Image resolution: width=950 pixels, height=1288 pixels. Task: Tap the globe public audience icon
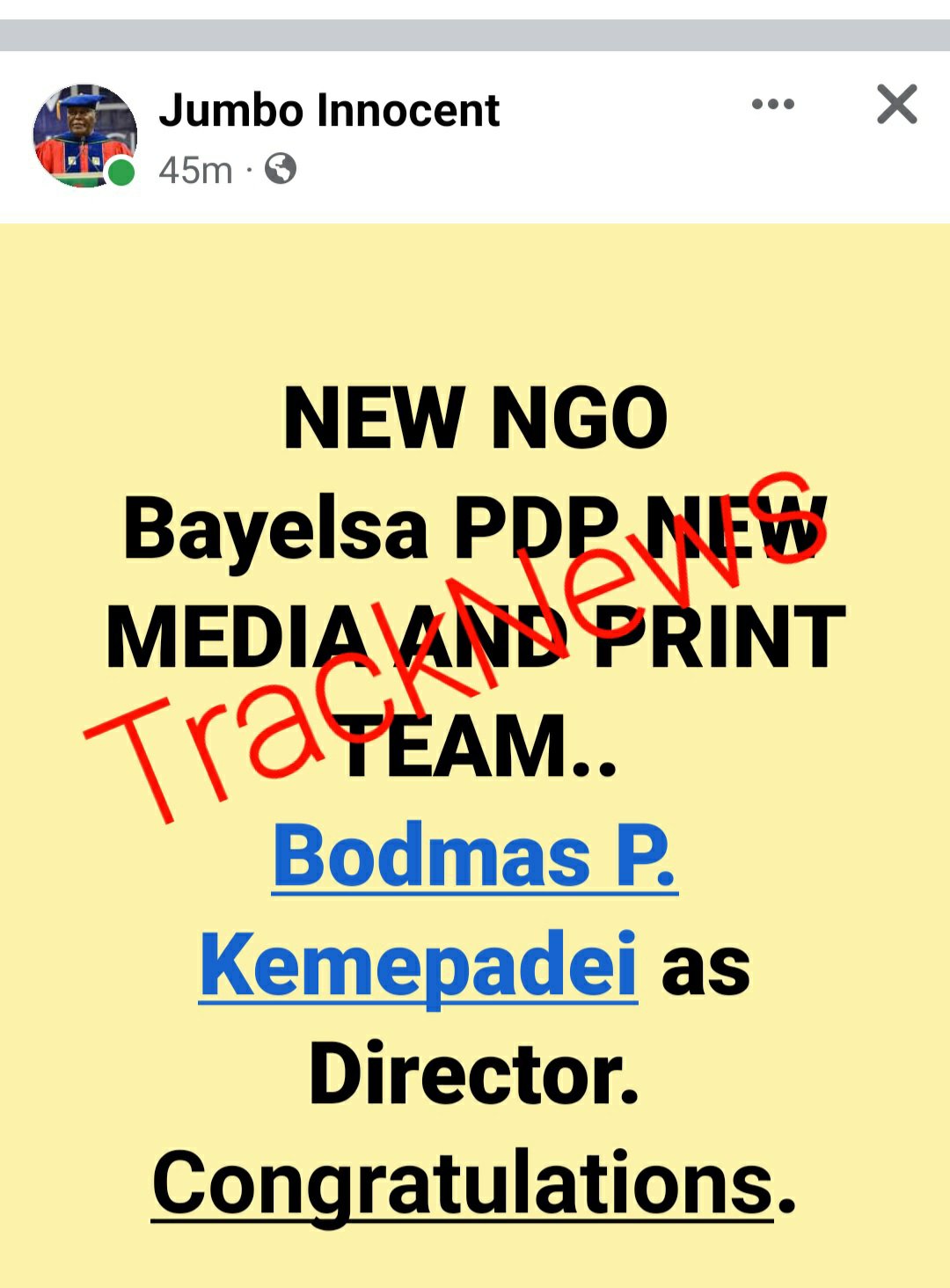tap(280, 168)
